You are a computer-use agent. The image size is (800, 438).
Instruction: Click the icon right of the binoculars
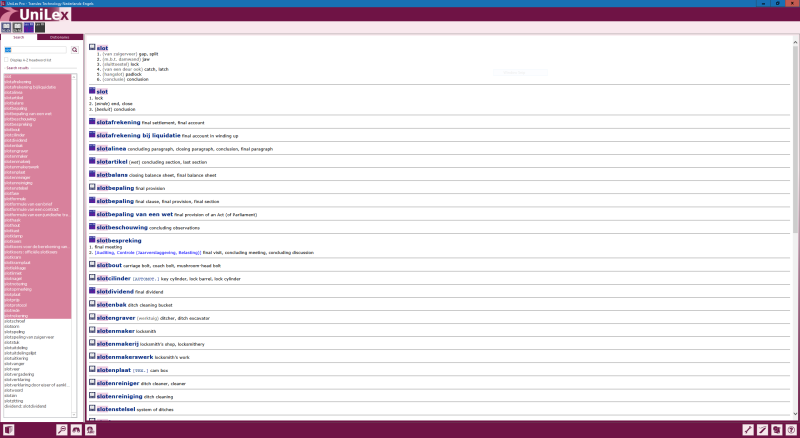[x=90, y=430]
